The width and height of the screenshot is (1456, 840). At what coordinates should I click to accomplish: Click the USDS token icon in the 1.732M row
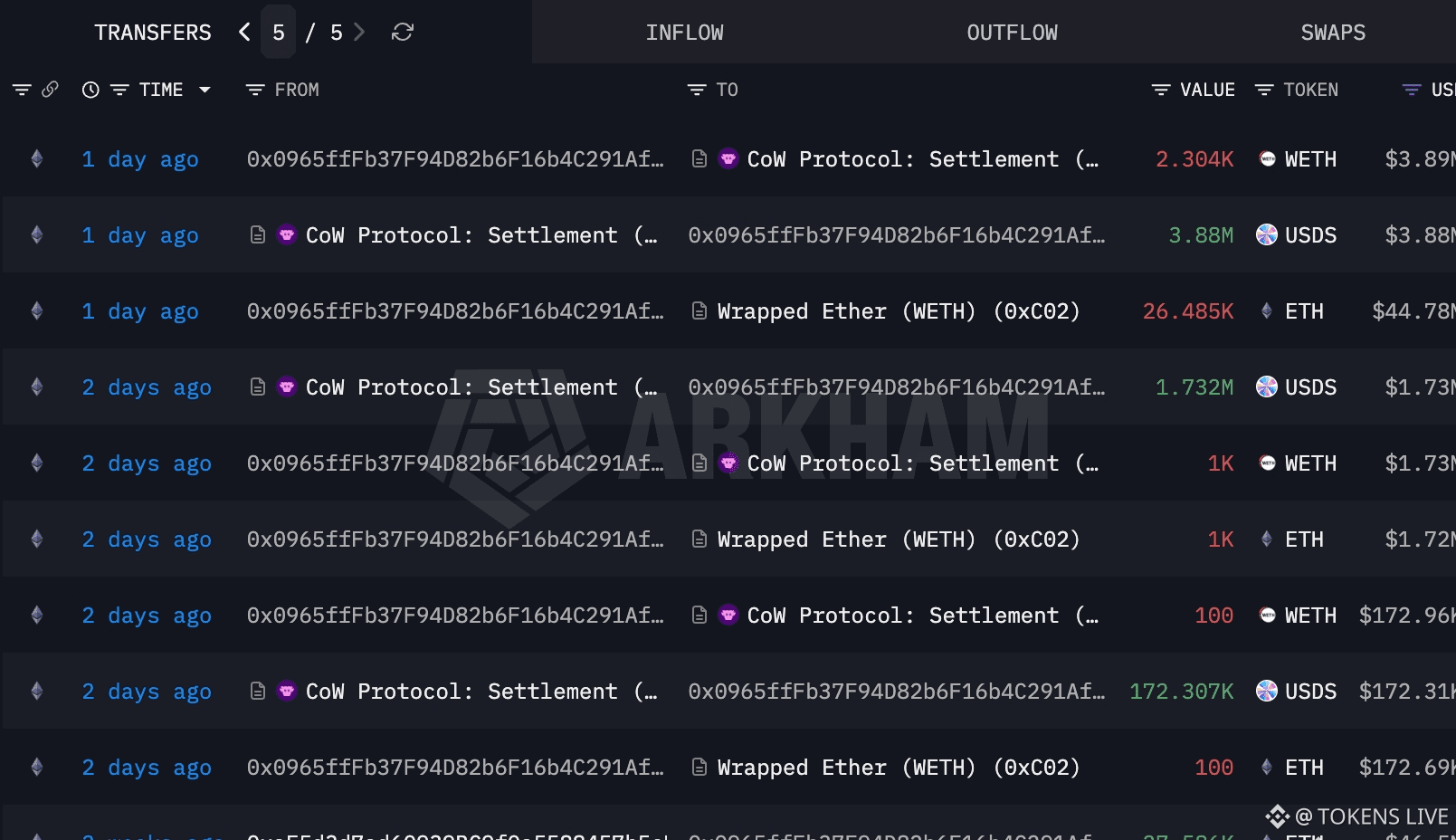(x=1267, y=387)
